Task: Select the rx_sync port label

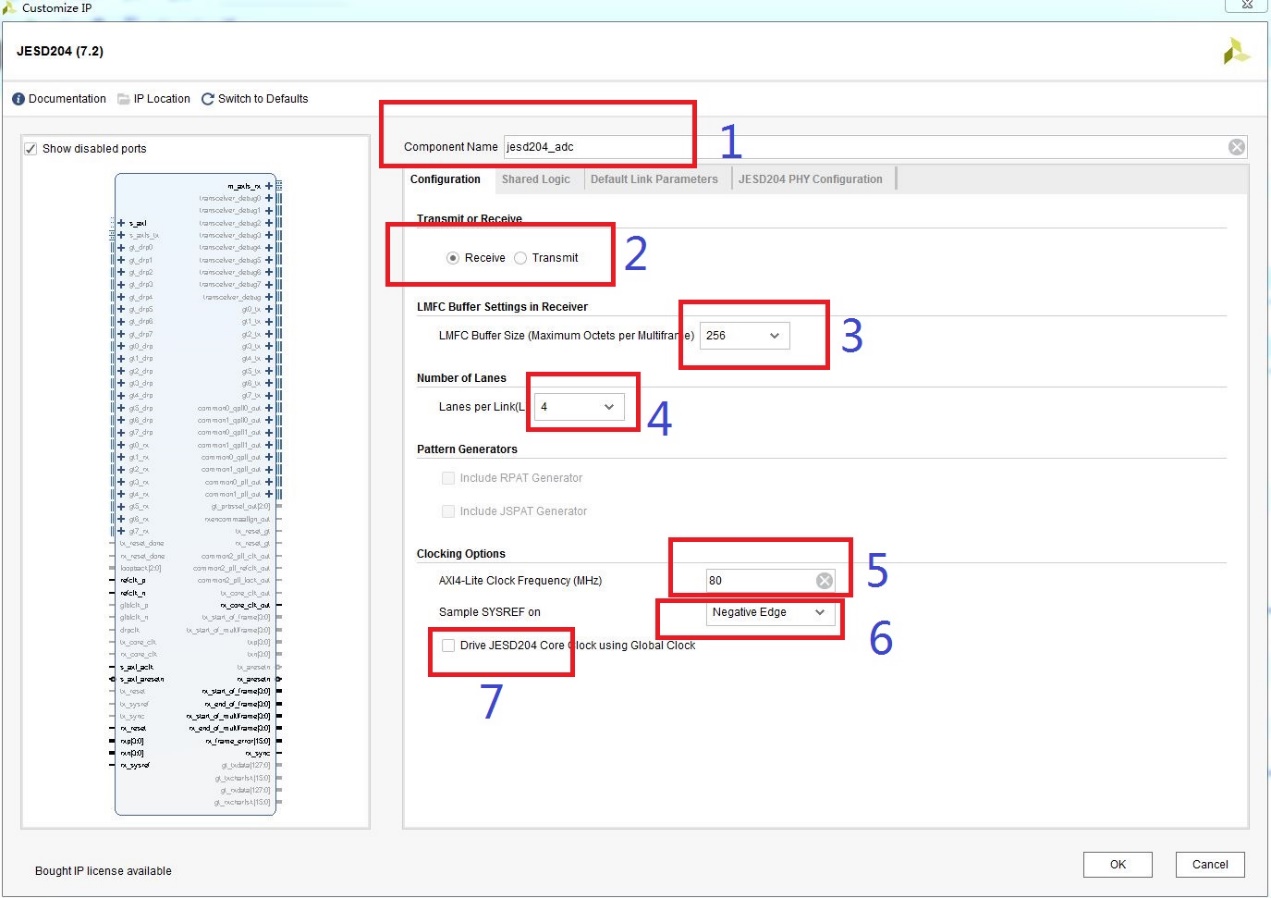Action: point(258,753)
